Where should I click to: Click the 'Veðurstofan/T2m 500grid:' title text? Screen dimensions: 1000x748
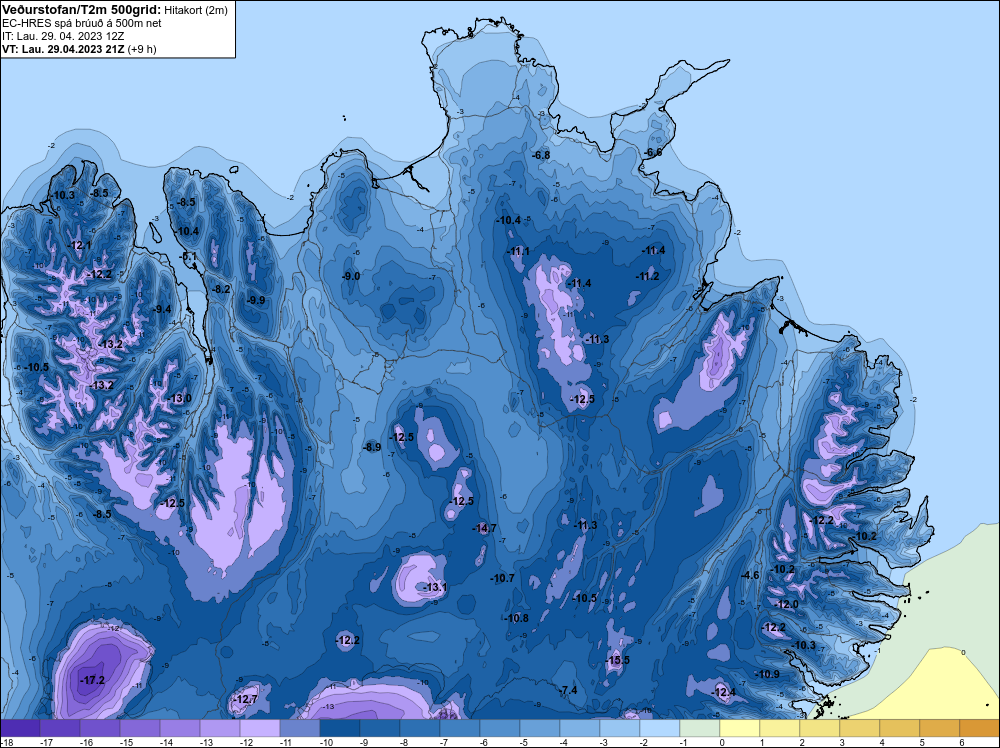click(x=81, y=10)
